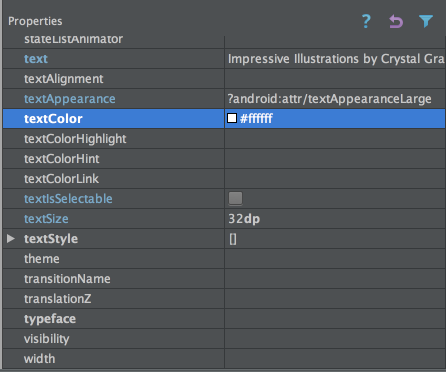Select the textColorHint property

62,159
